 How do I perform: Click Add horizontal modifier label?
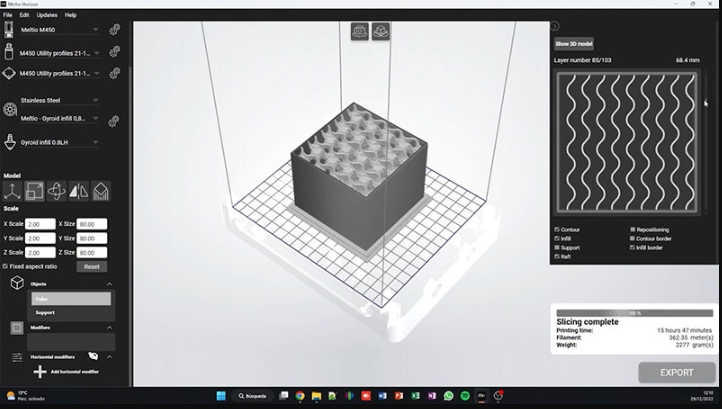[x=75, y=372]
